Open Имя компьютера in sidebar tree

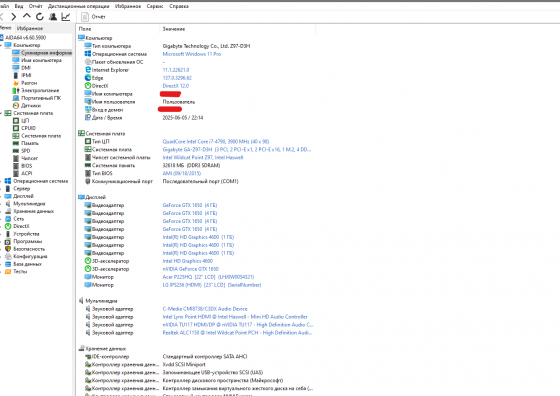click(41, 60)
